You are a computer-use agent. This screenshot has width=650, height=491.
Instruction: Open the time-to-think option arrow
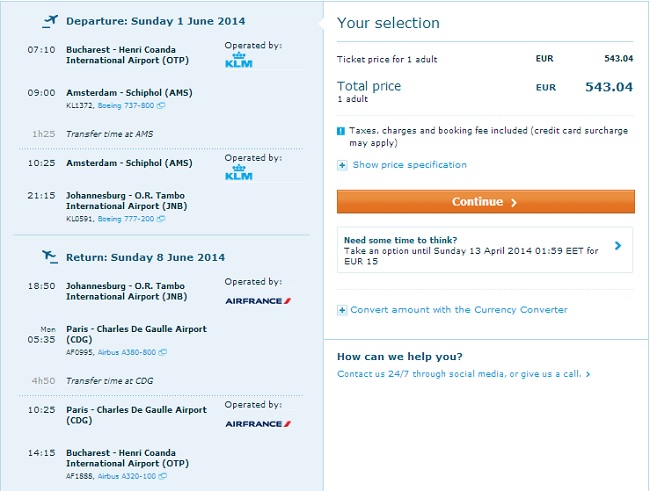click(618, 245)
